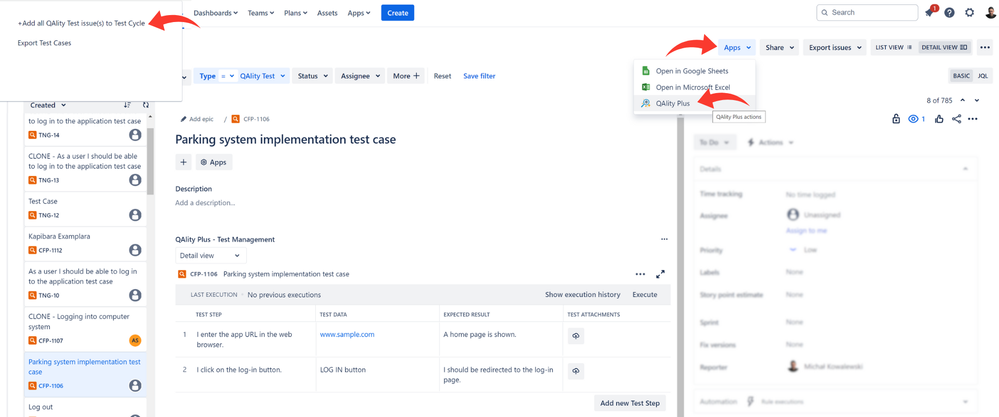Click the More + filter button
Image resolution: width=999 pixels, height=417 pixels.
[x=406, y=76]
